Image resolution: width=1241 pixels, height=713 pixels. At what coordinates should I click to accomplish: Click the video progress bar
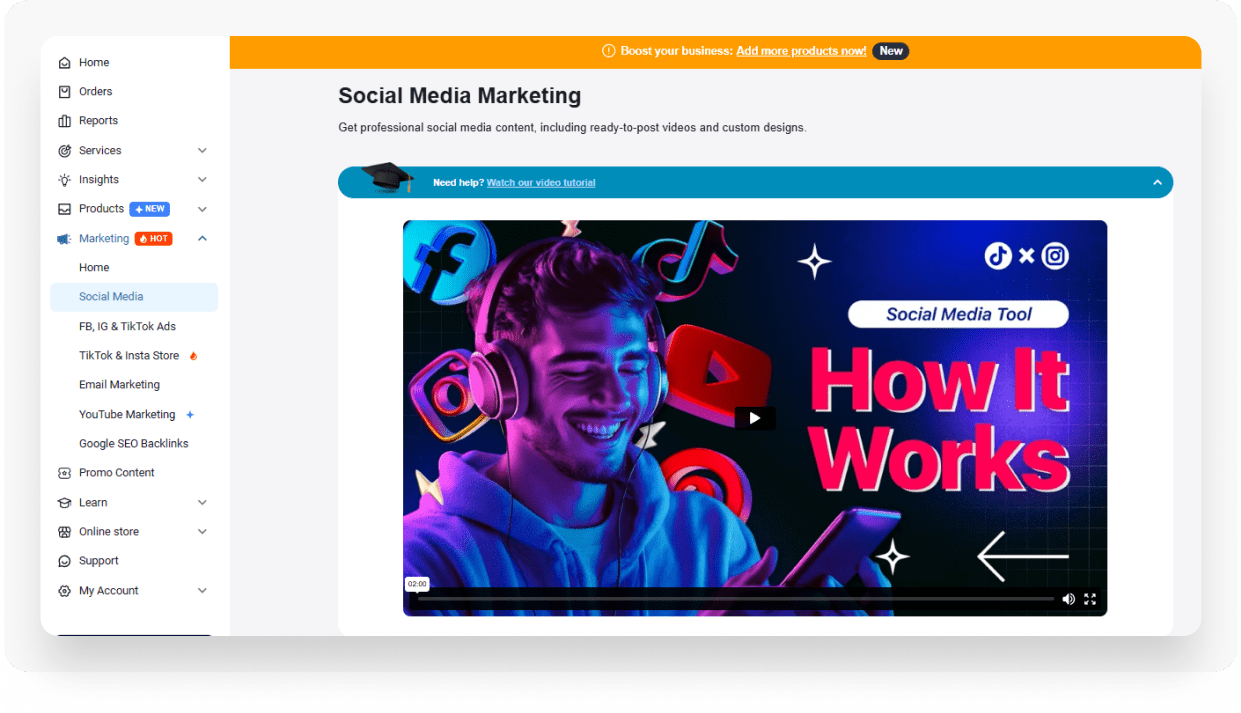[x=735, y=599]
